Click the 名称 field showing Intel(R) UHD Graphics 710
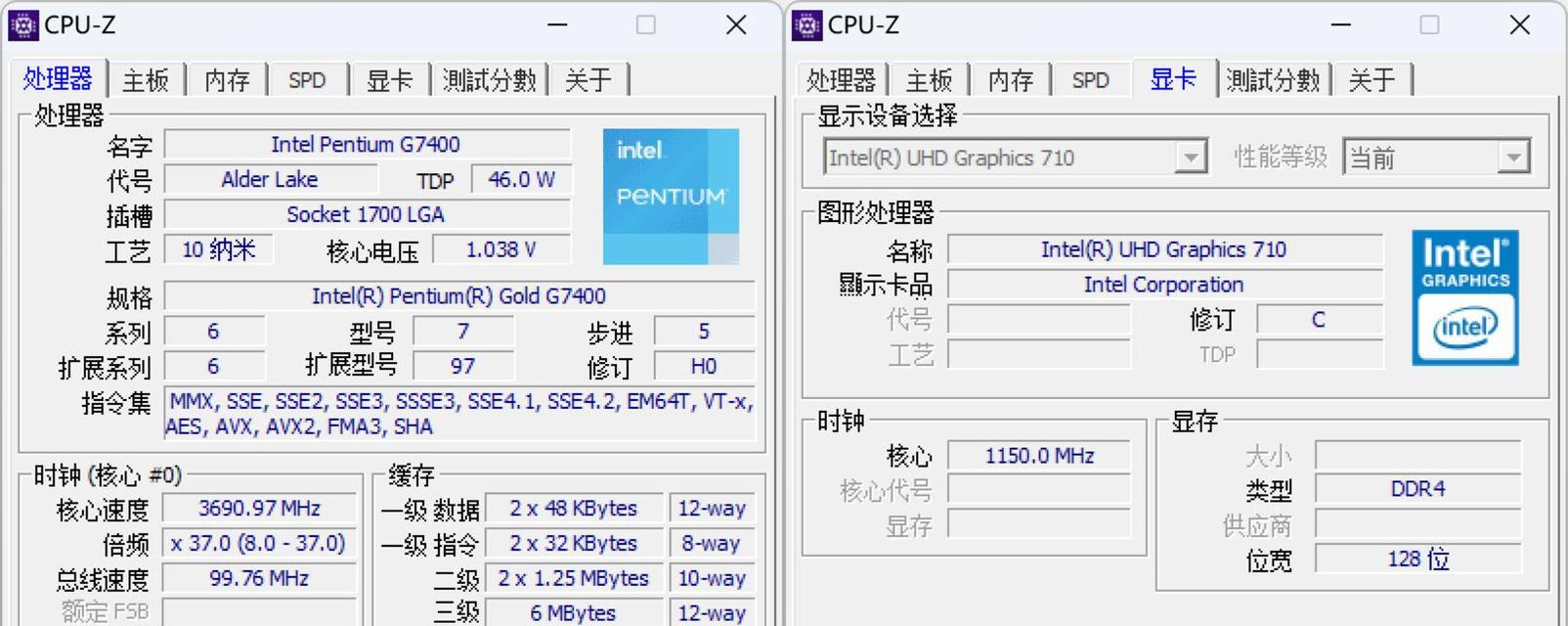The width and height of the screenshot is (1568, 626). pyautogui.click(x=1165, y=249)
